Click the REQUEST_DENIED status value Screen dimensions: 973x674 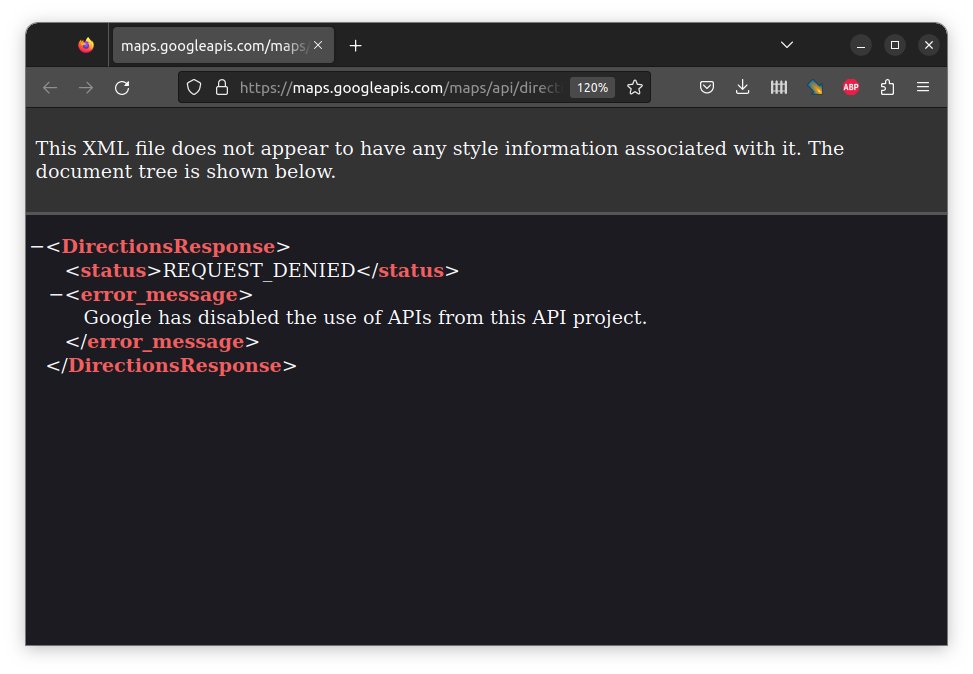coord(259,271)
